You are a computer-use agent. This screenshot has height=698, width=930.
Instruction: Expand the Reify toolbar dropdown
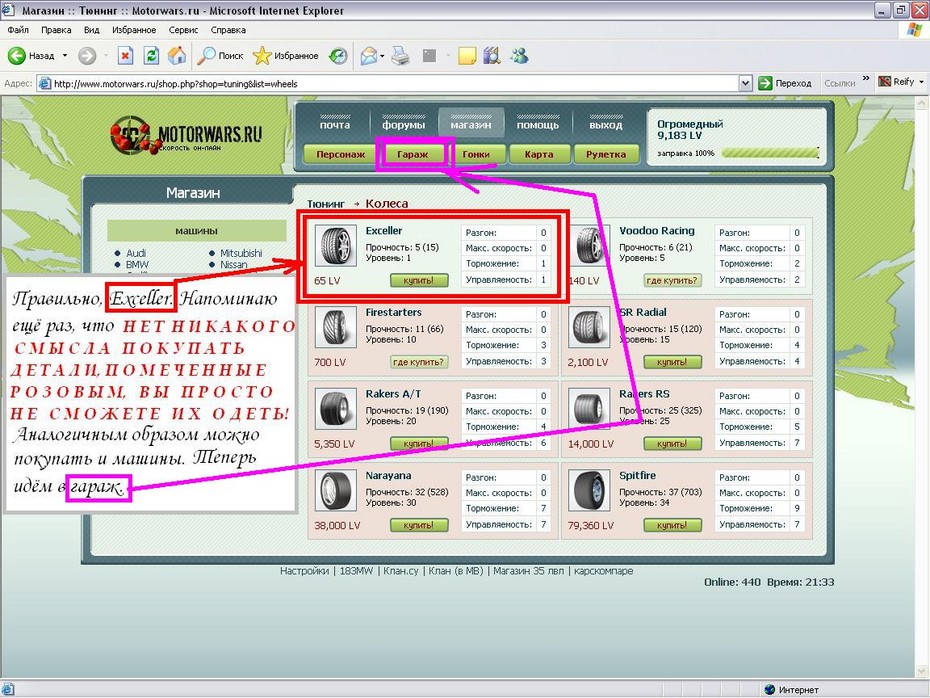pos(921,82)
